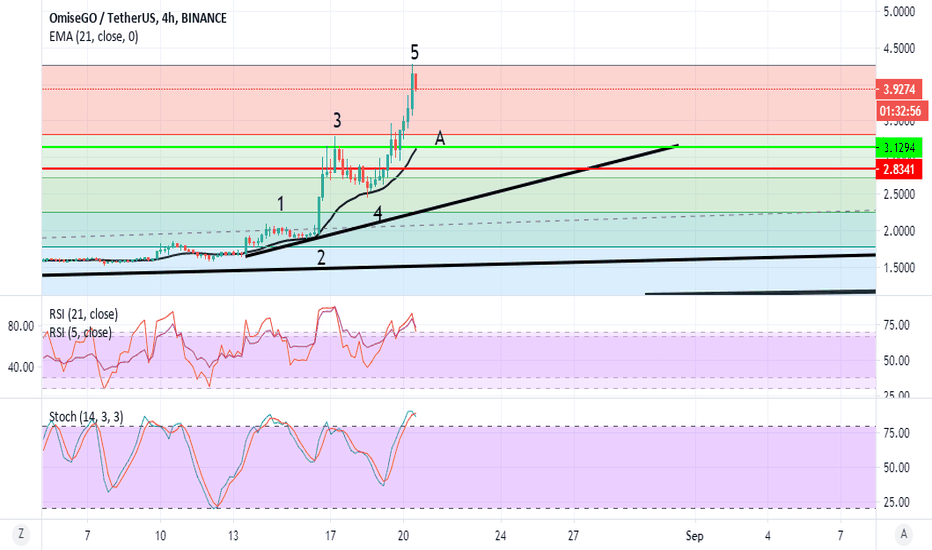
Task: Click the green price label 3.1294
Action: coord(899,147)
